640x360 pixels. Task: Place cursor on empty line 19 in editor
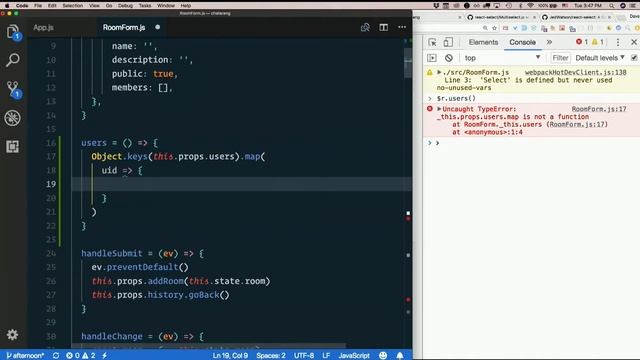241,184
